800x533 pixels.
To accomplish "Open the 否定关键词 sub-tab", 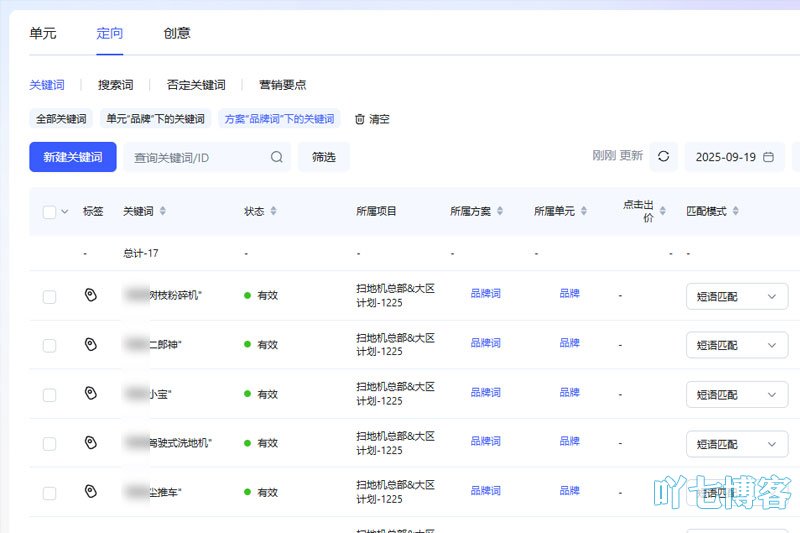I will click(196, 85).
